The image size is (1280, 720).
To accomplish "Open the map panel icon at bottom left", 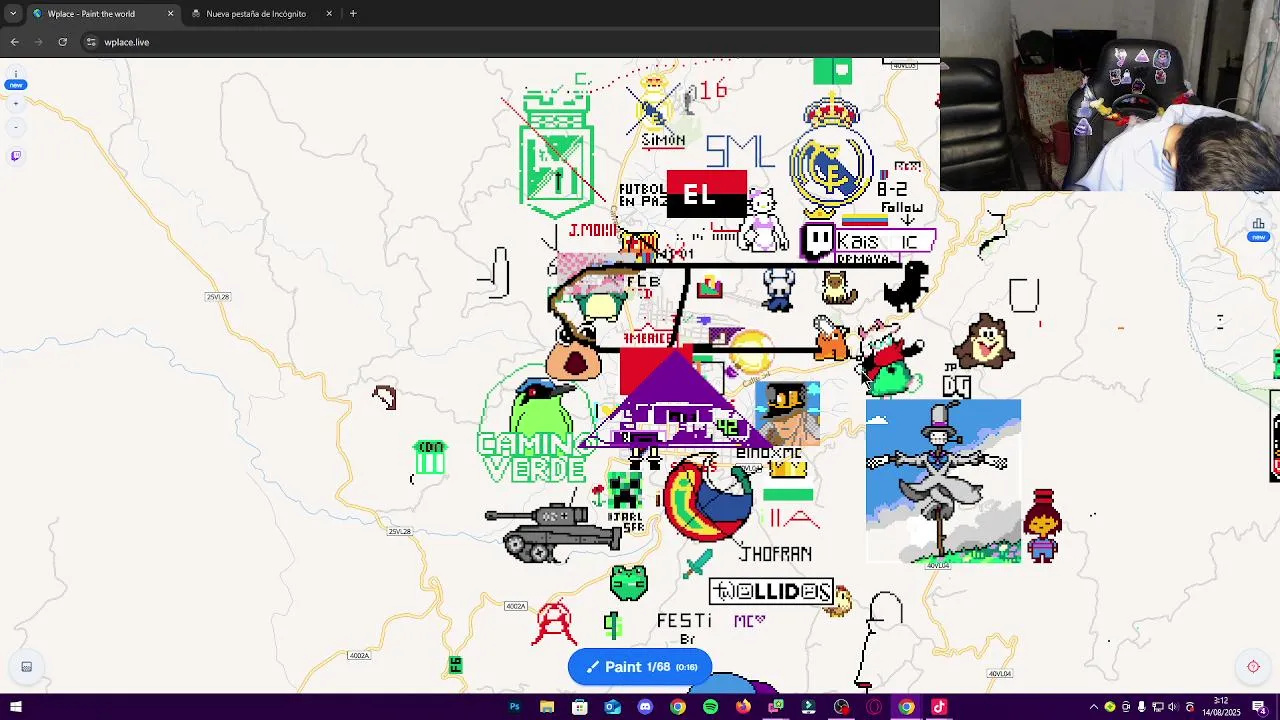I will pos(27,667).
